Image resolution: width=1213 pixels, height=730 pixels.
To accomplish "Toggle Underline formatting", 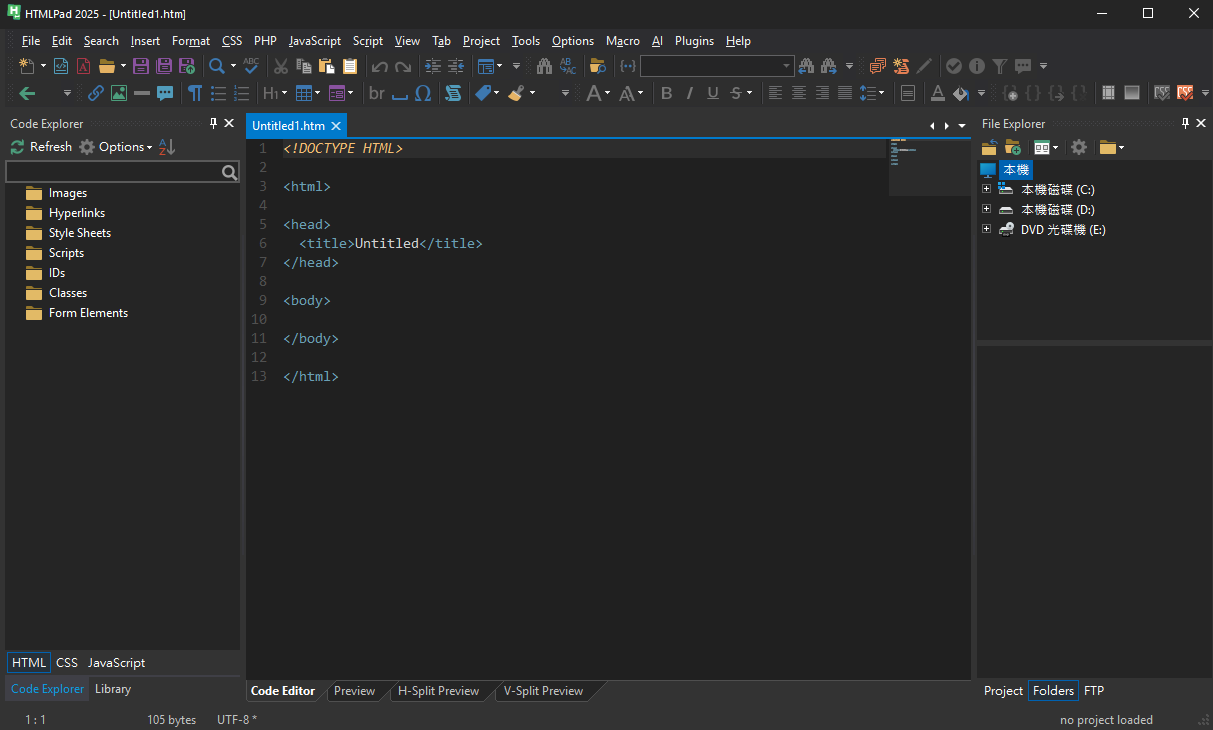I will 713,93.
